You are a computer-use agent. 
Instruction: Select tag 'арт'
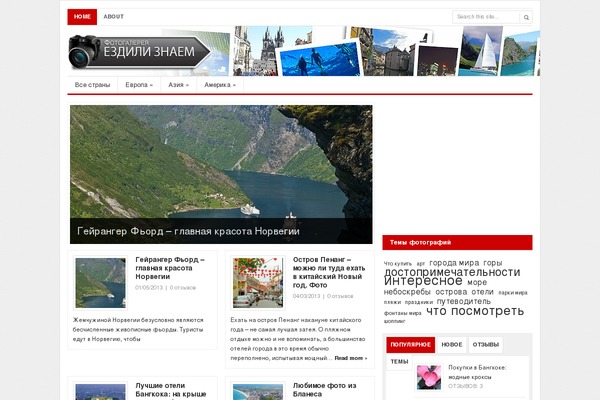[x=421, y=264]
